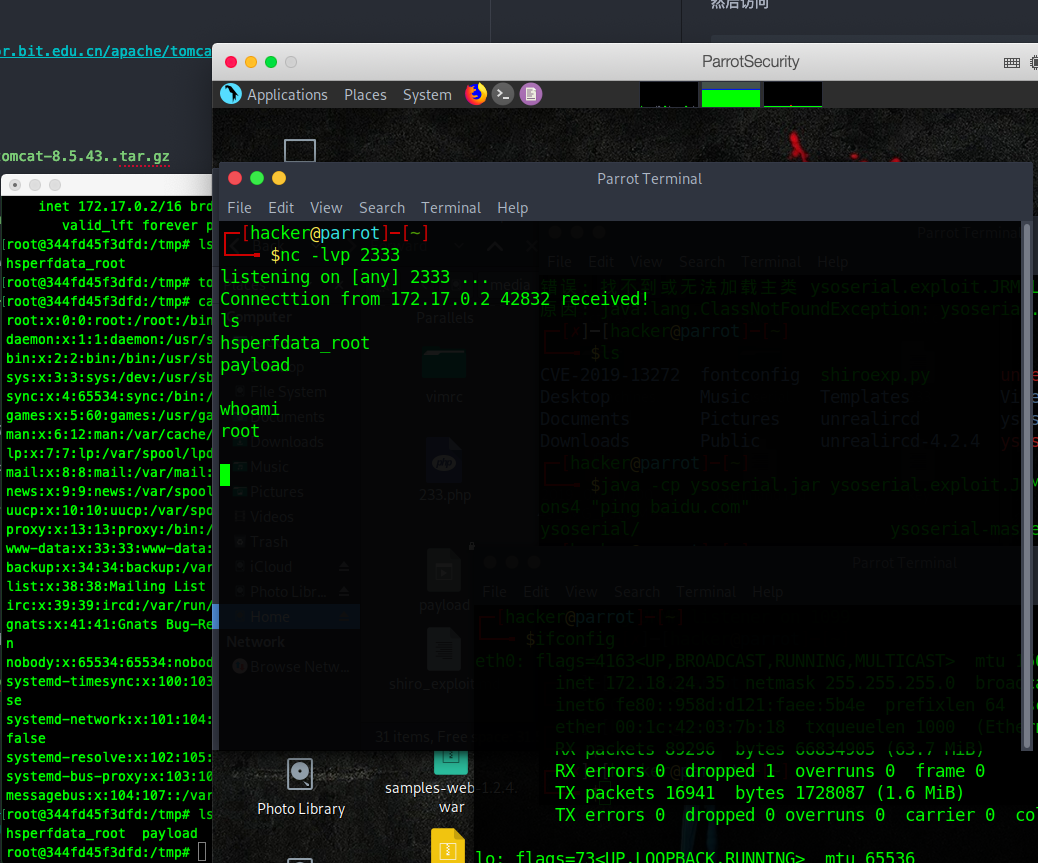
Task: Open the System menu in the panel
Action: 427,95
